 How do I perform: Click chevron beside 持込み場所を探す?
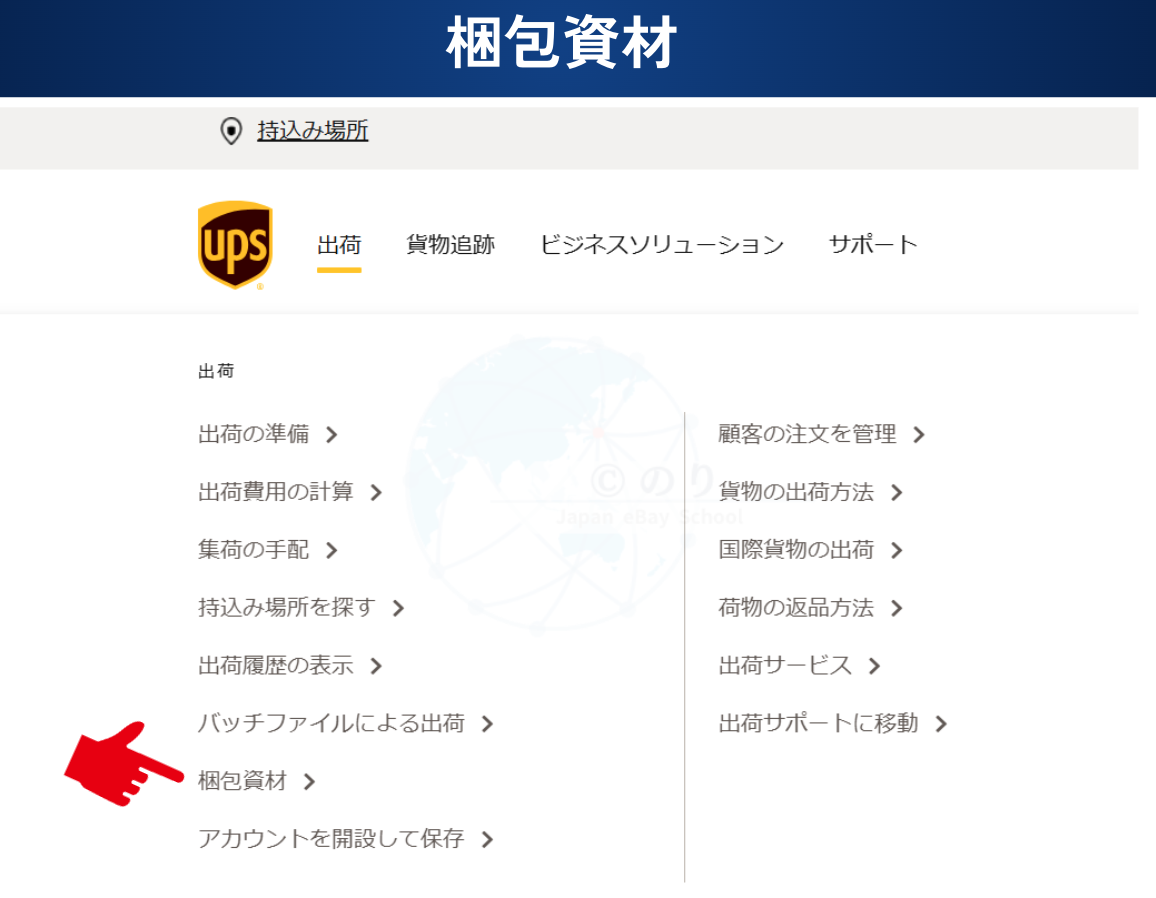398,608
